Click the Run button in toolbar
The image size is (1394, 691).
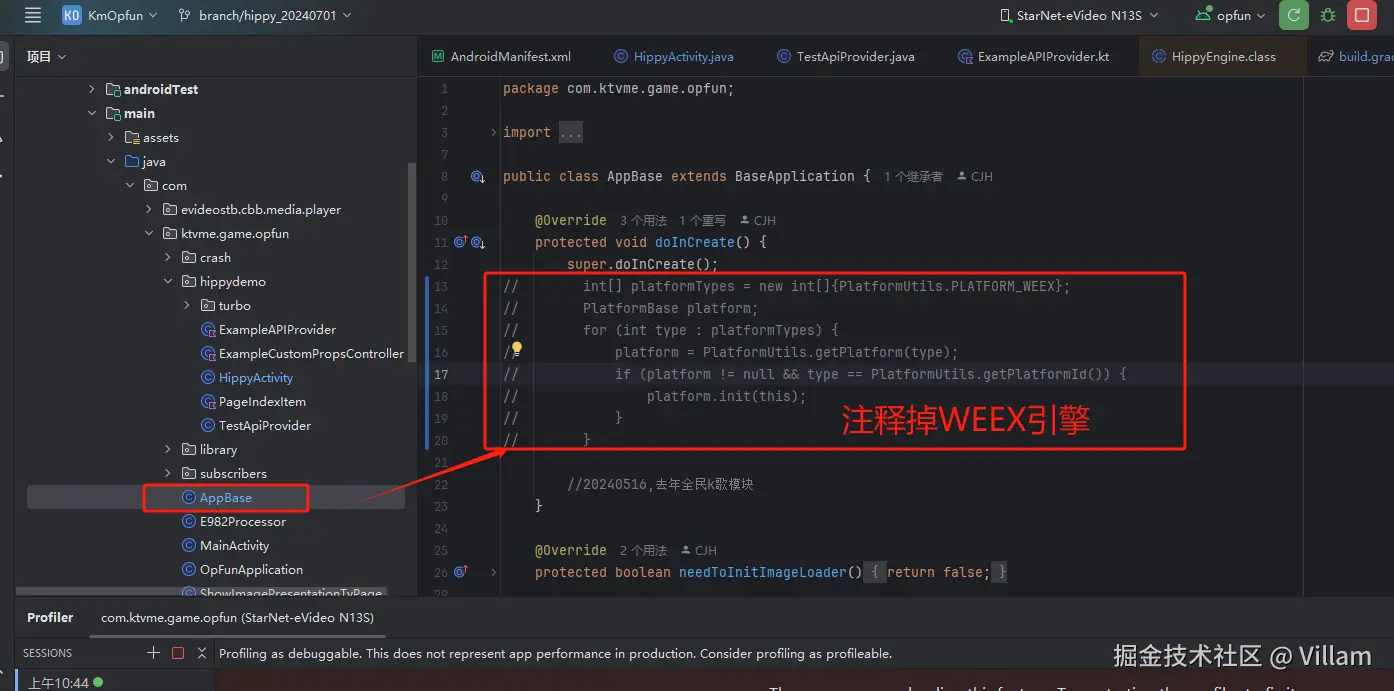[x=1294, y=15]
